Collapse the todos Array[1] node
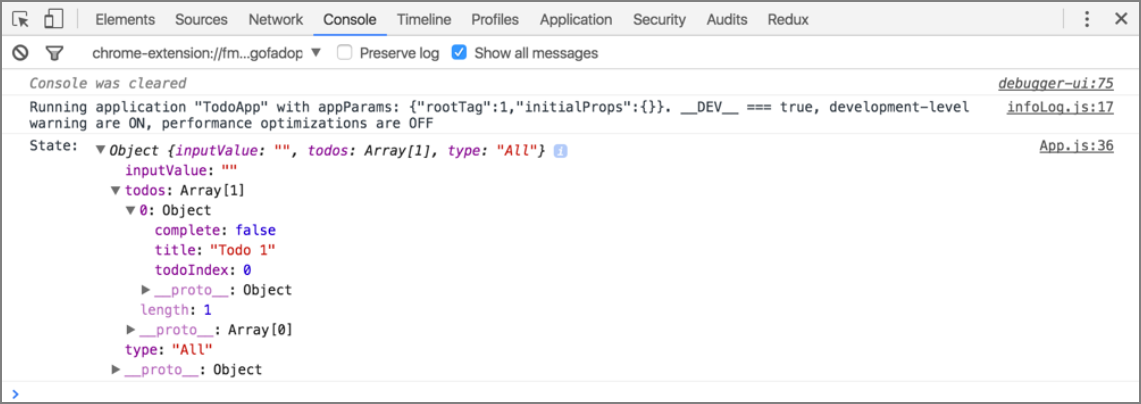Viewport: 1141px width, 404px height. [116, 190]
